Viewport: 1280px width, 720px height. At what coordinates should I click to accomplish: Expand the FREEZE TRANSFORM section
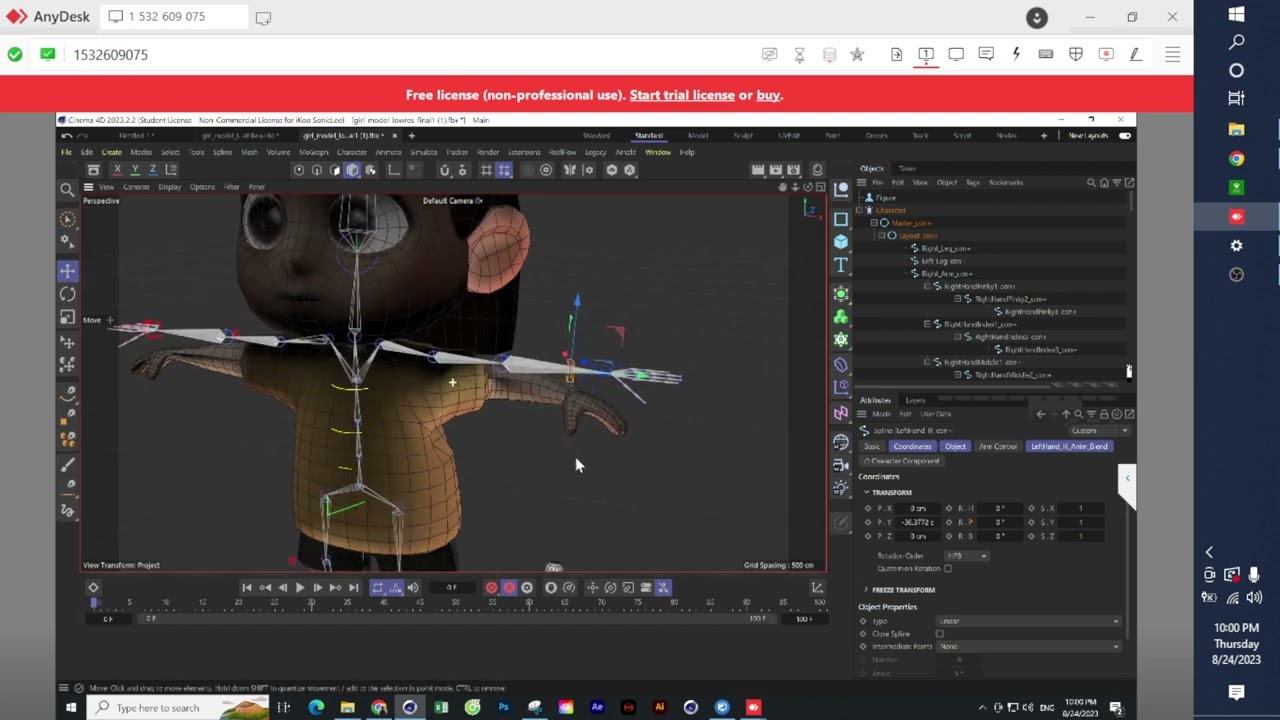[867, 590]
